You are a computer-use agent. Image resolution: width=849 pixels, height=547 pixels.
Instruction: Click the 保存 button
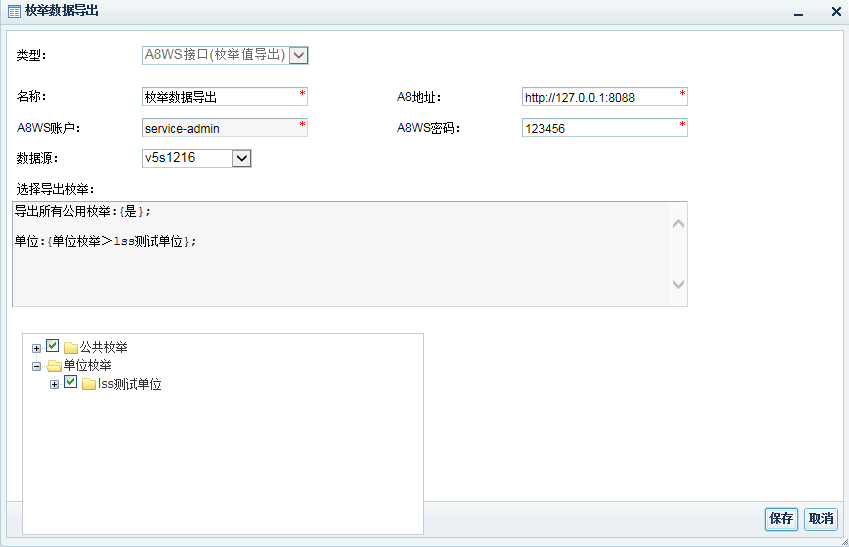(x=781, y=519)
